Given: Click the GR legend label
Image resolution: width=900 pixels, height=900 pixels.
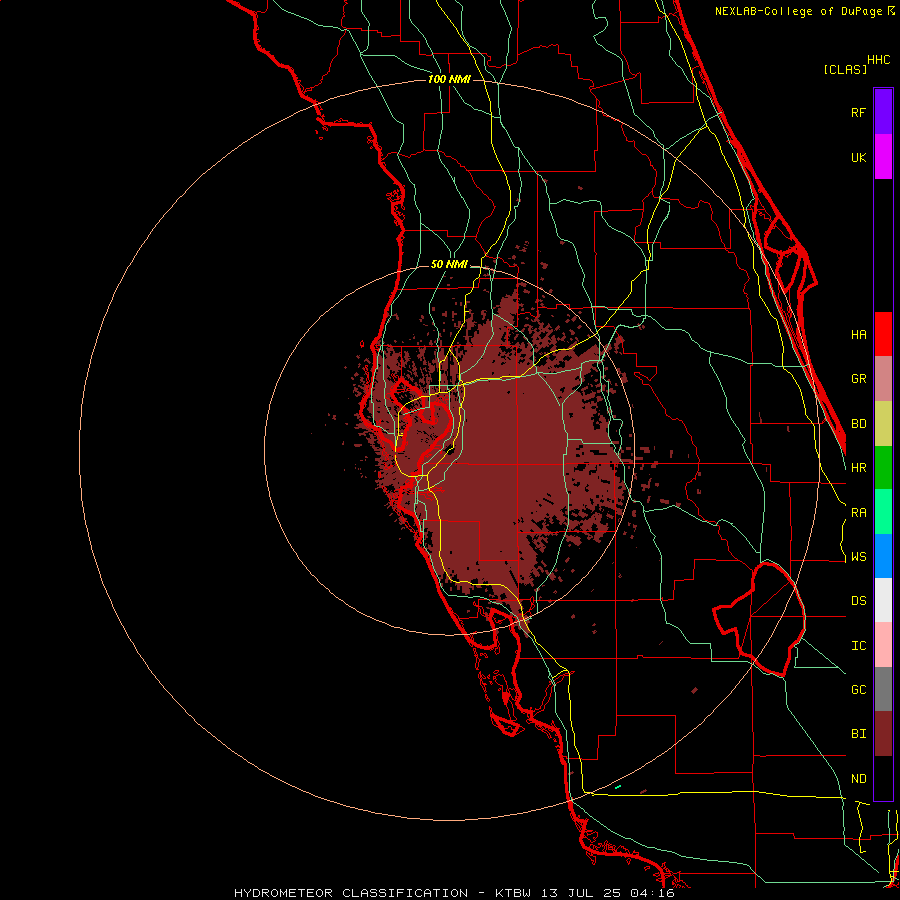Looking at the screenshot, I should click(x=858, y=379).
